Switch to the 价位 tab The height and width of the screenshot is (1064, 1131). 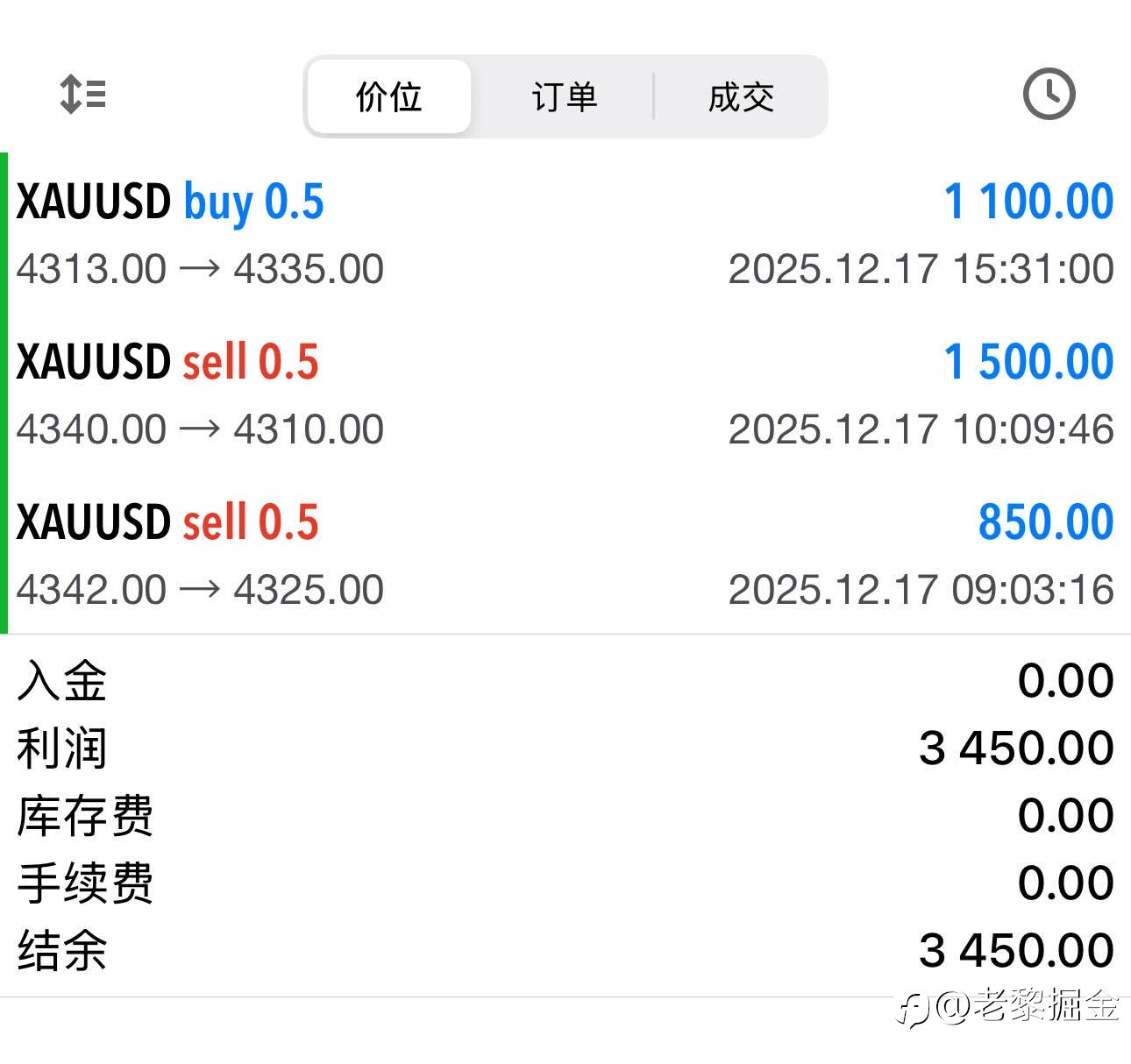(389, 96)
